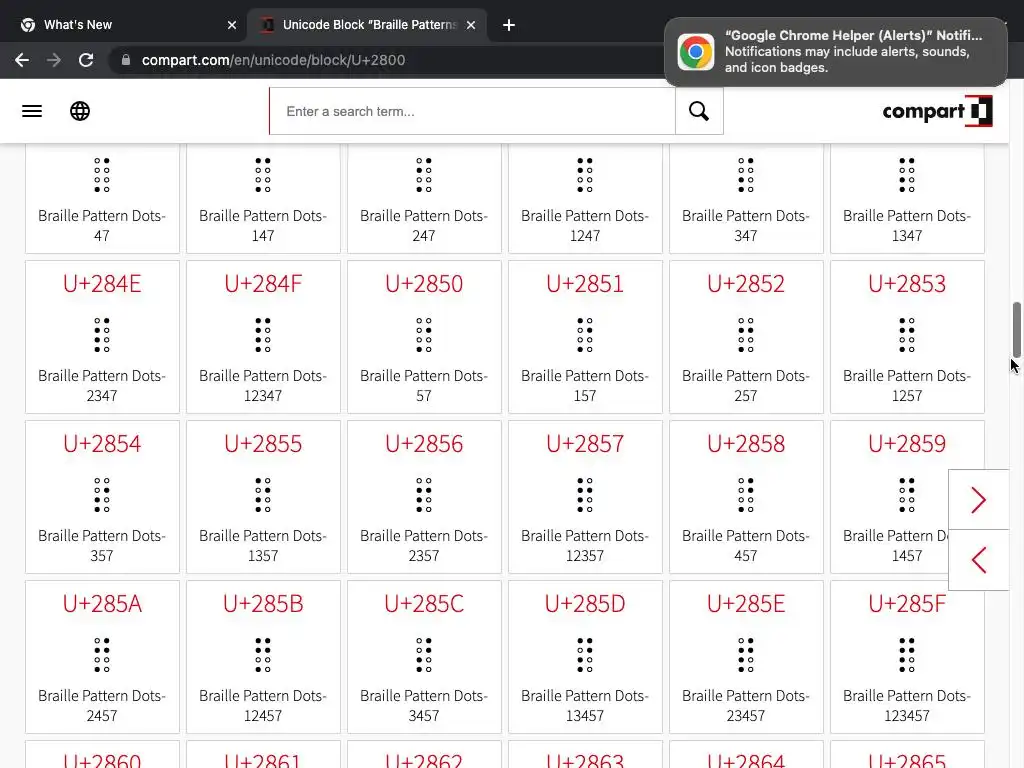The height and width of the screenshot is (768, 1024).
Task: Click the magnifier search button
Action: (x=699, y=111)
